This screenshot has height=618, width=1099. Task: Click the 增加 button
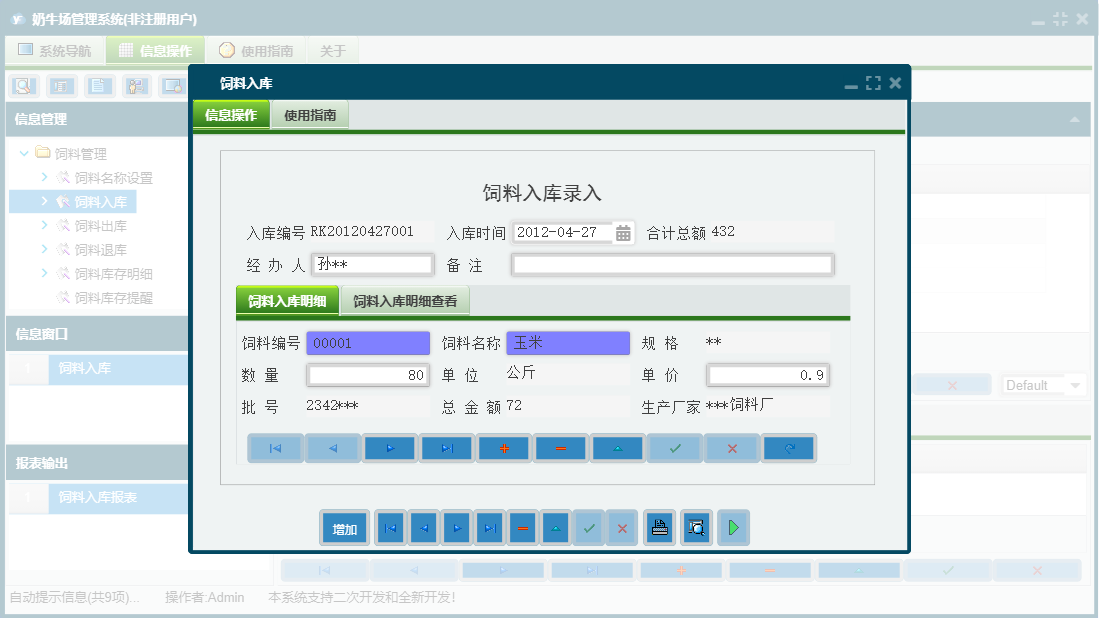(344, 527)
